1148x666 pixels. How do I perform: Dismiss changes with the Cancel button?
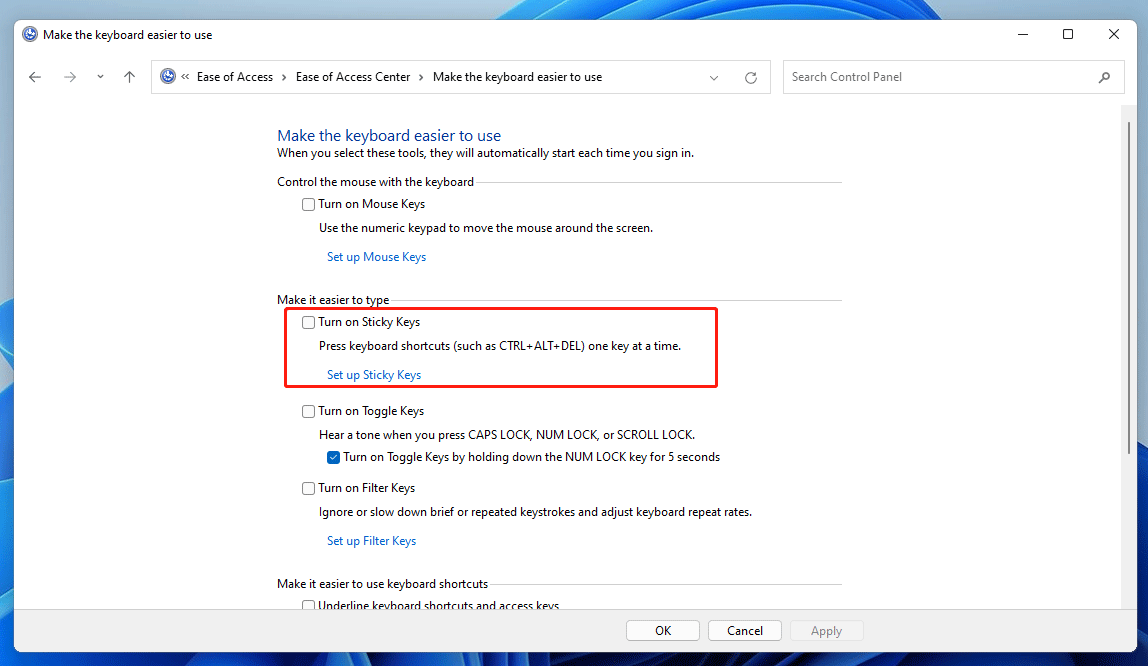pyautogui.click(x=745, y=631)
